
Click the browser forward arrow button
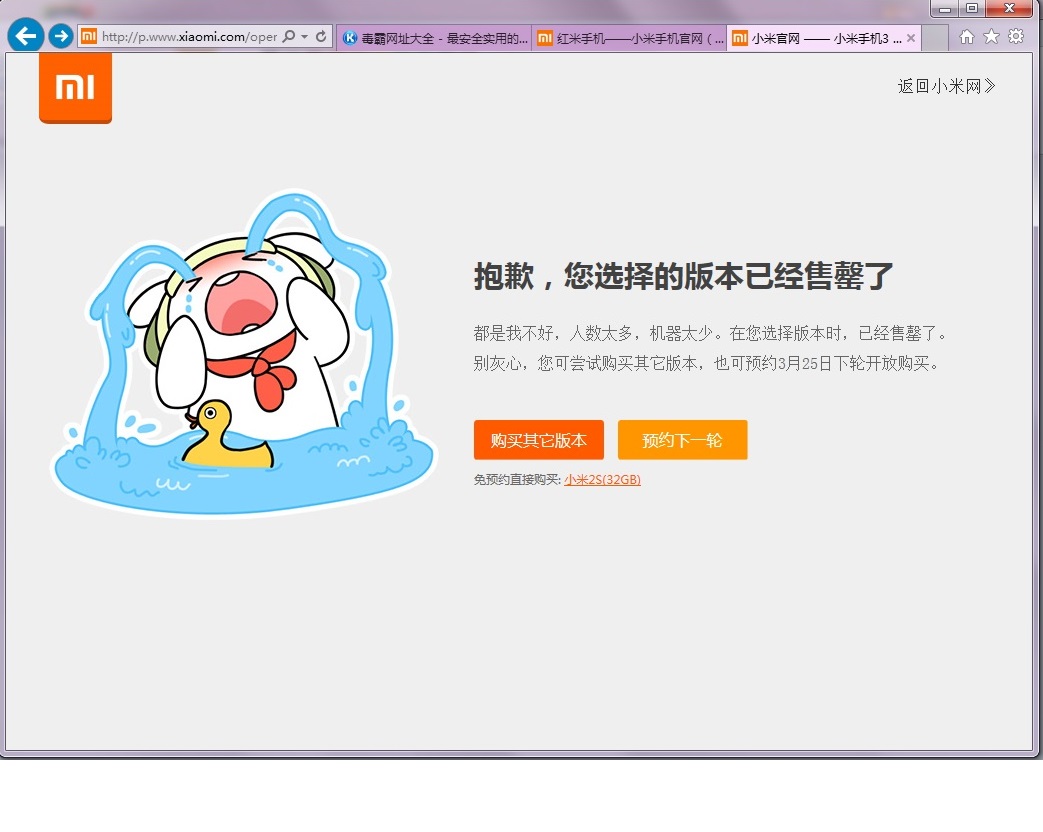point(61,35)
